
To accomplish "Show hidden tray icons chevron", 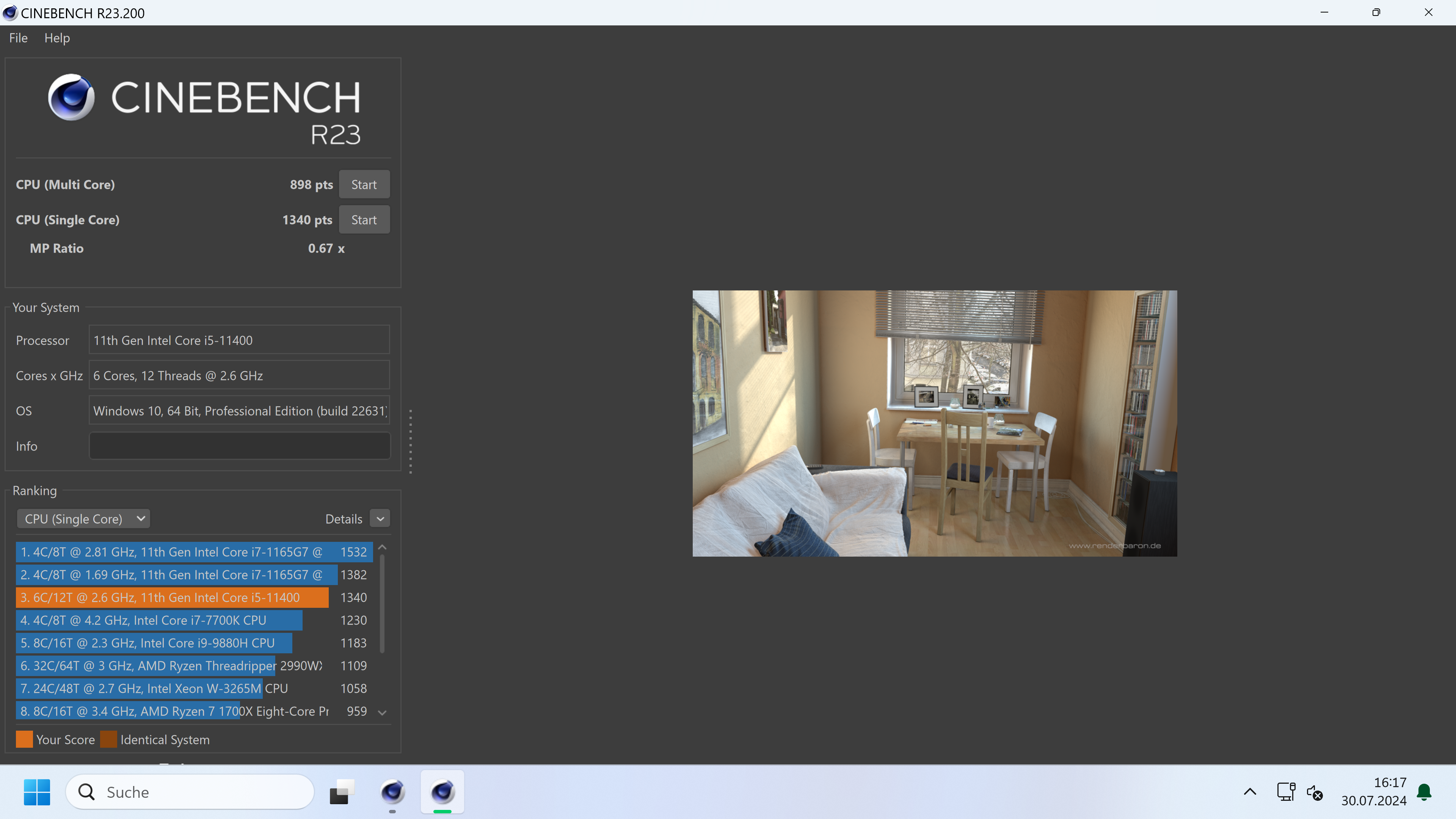I will pos(1250,792).
